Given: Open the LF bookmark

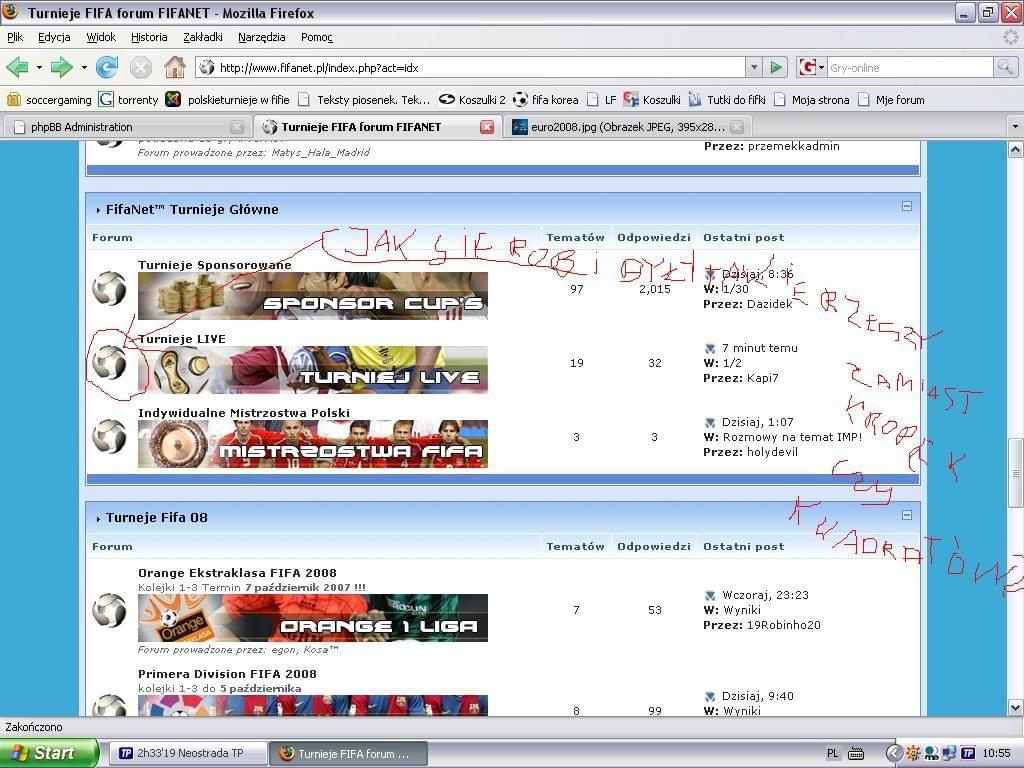Looking at the screenshot, I should coord(602,100).
